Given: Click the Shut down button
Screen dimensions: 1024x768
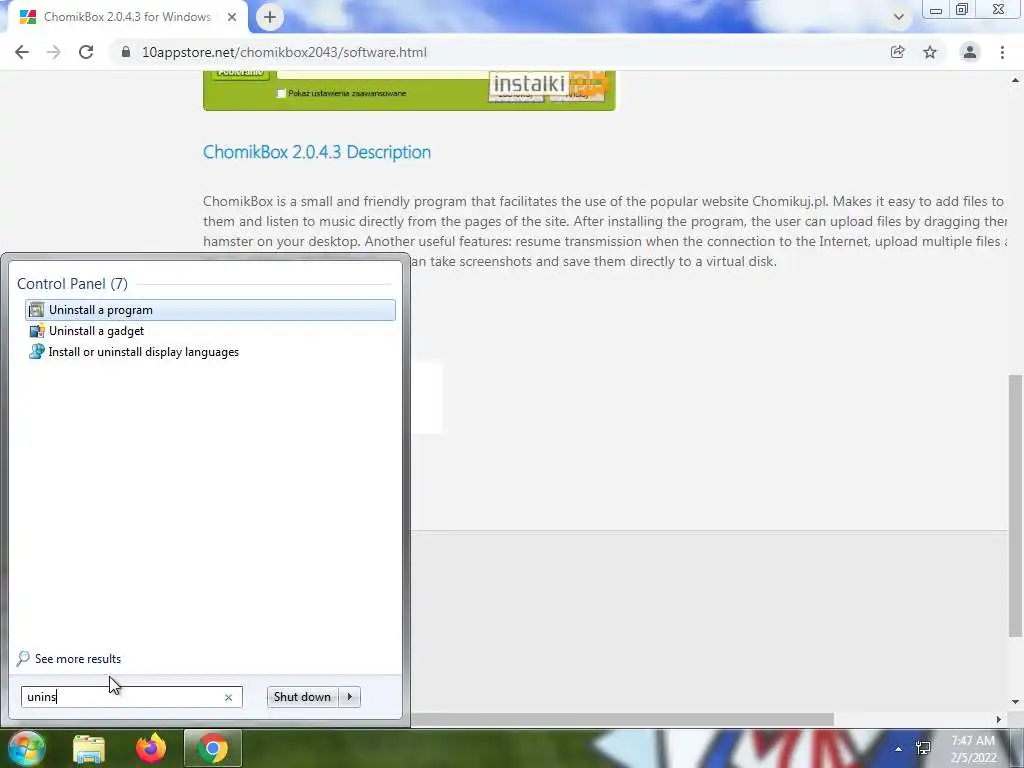Looking at the screenshot, I should (x=302, y=697).
